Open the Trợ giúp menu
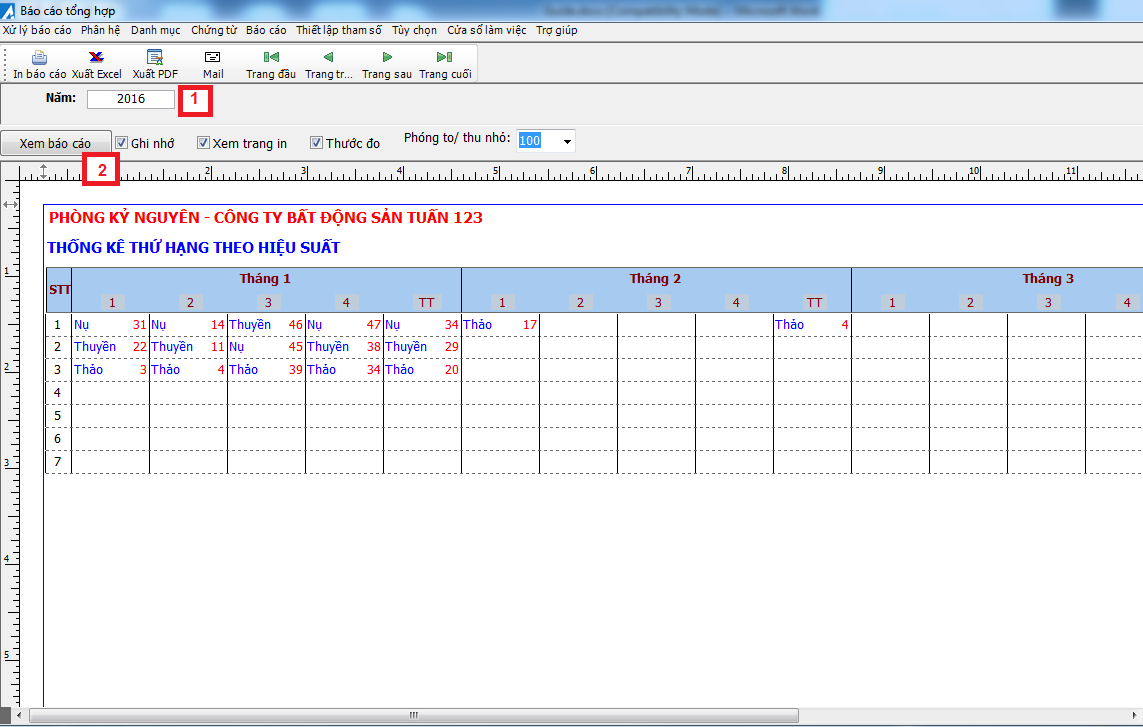This screenshot has width=1143, height=727. click(x=557, y=30)
